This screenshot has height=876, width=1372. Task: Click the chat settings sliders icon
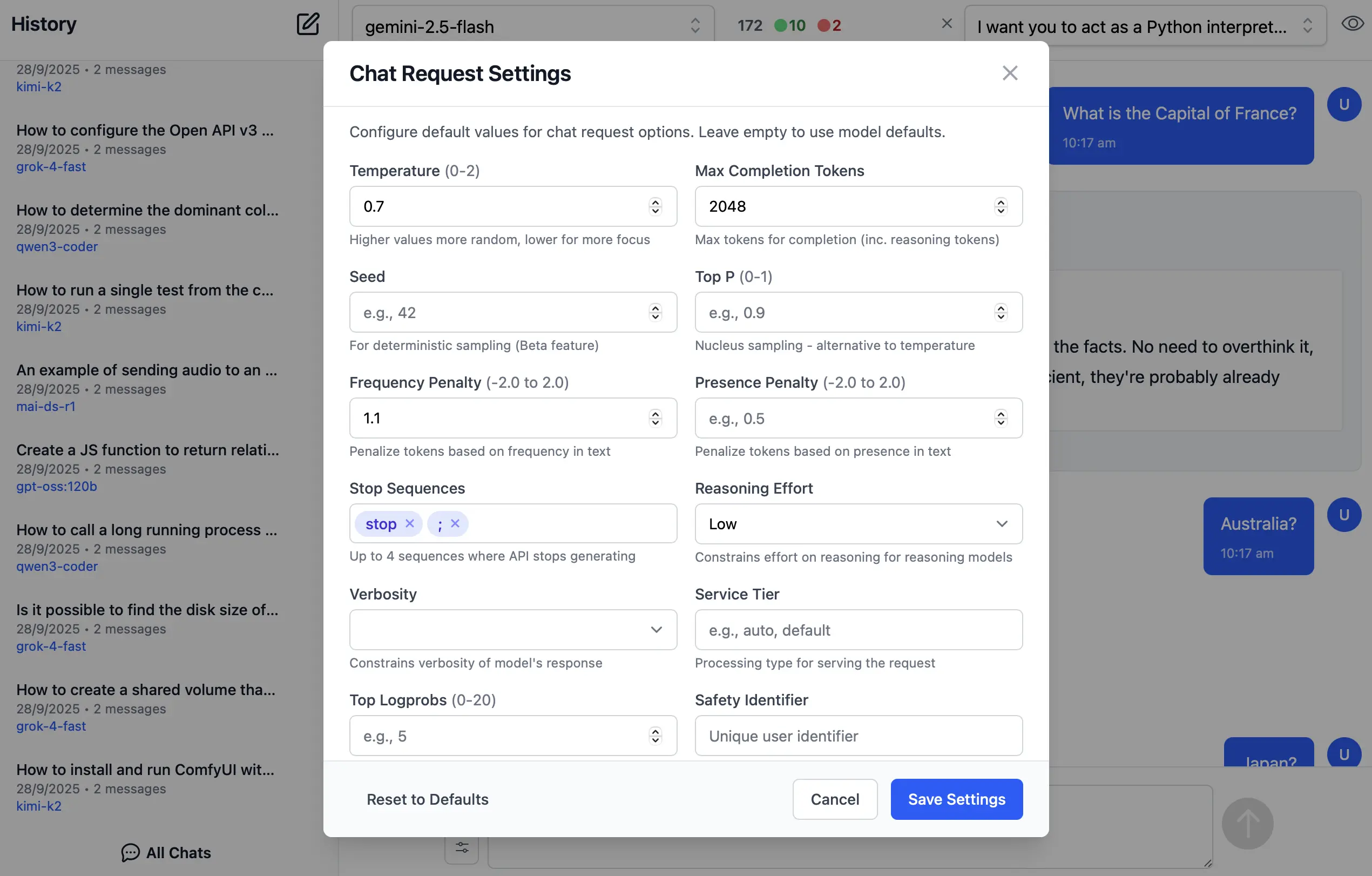tap(462, 847)
